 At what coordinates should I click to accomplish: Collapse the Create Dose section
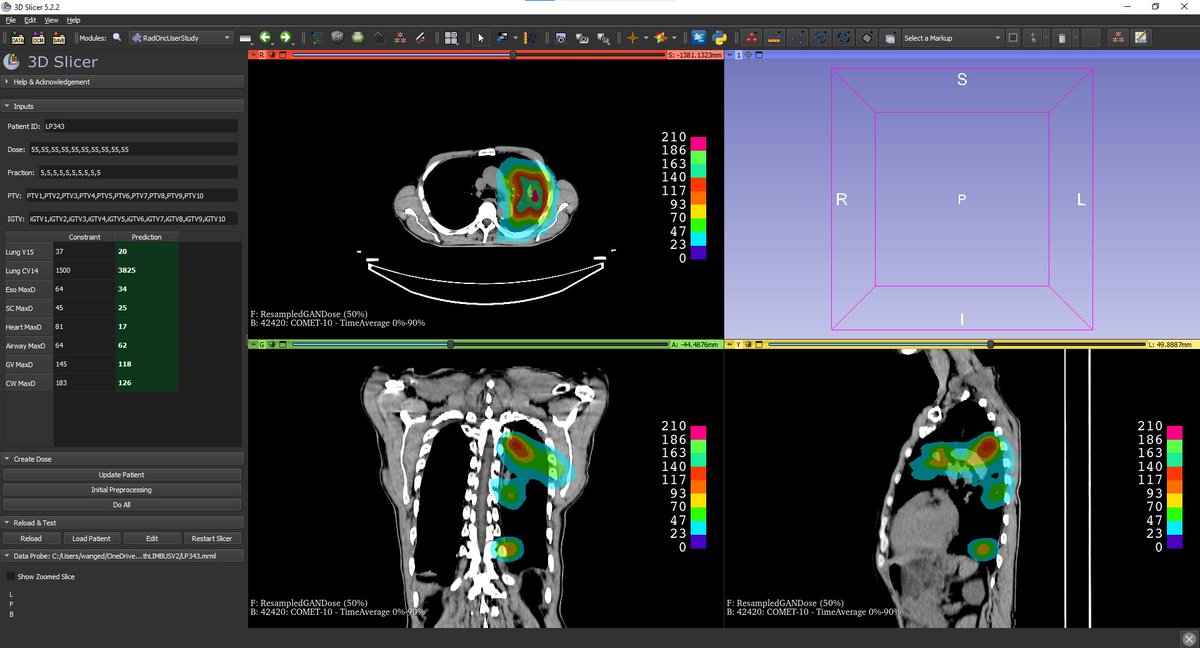(124, 459)
